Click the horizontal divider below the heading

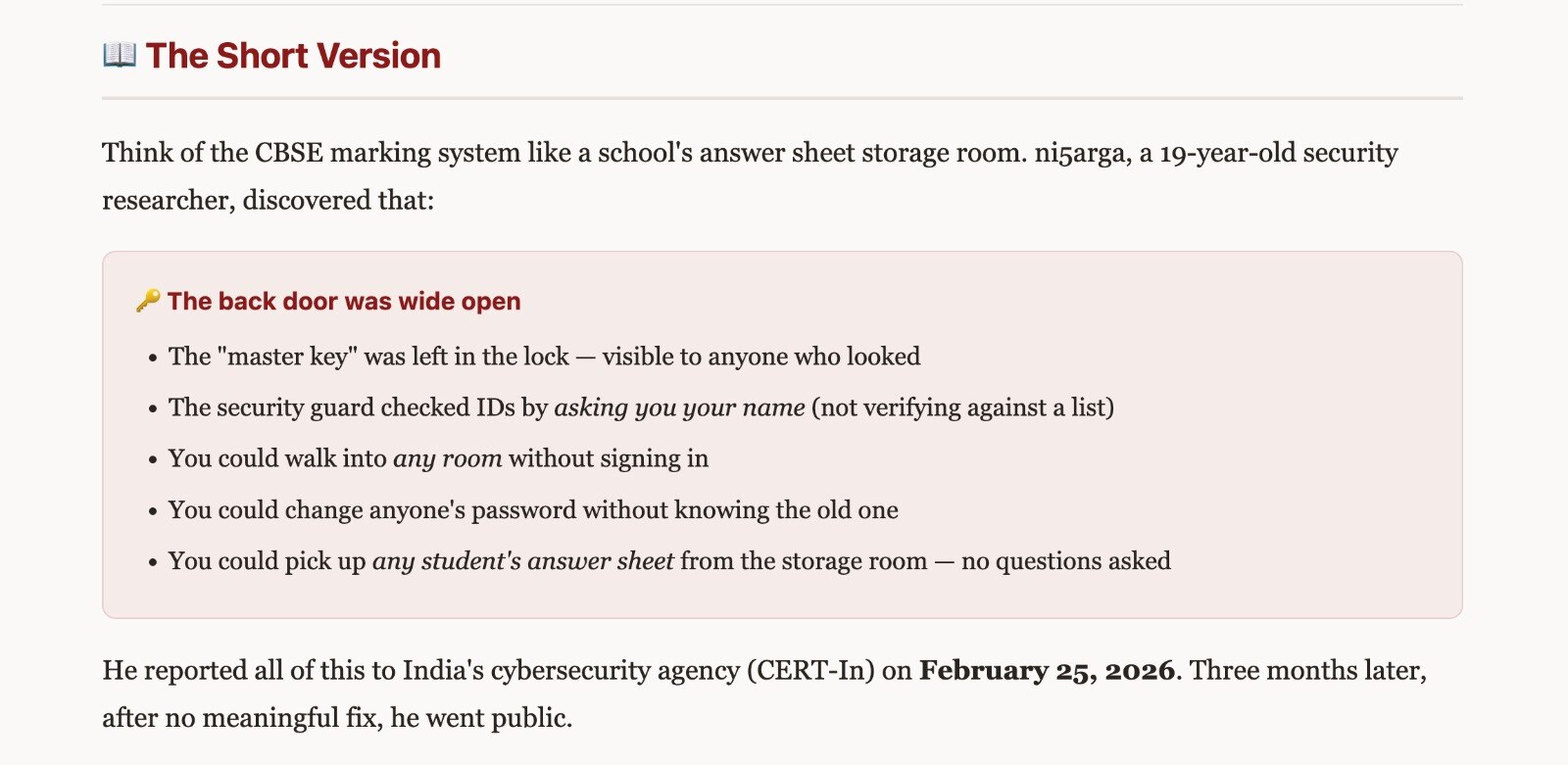coord(782,98)
